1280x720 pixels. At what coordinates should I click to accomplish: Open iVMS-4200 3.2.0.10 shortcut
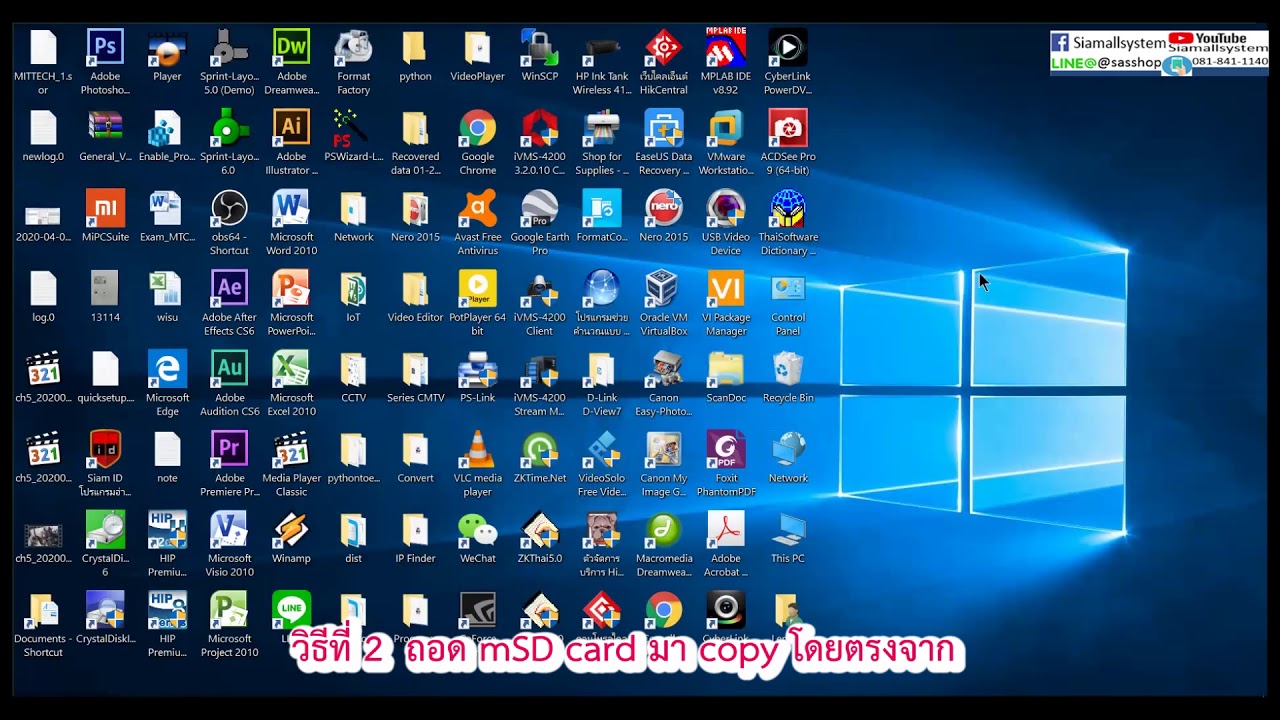click(x=539, y=128)
